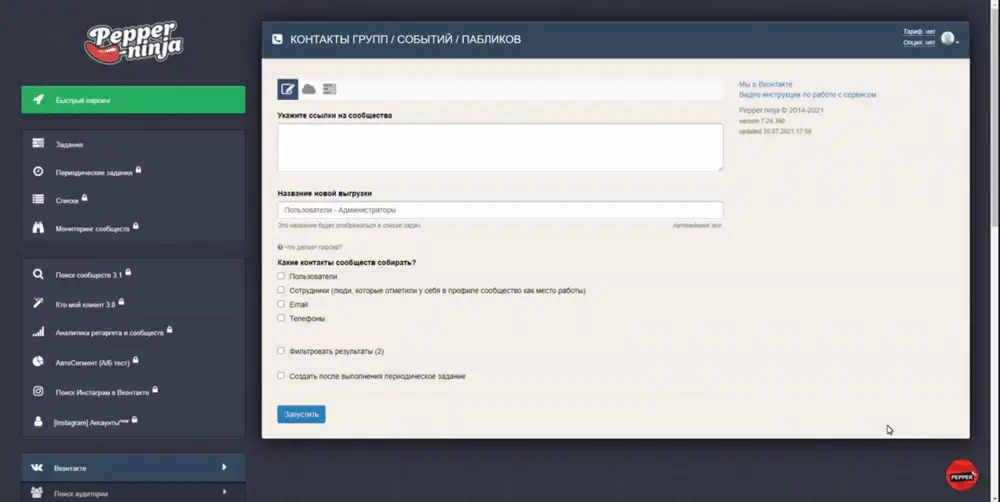The height and width of the screenshot is (502, 1000).
Task: Toggle Фильтровать результаты (2) checkbox
Action: point(281,351)
